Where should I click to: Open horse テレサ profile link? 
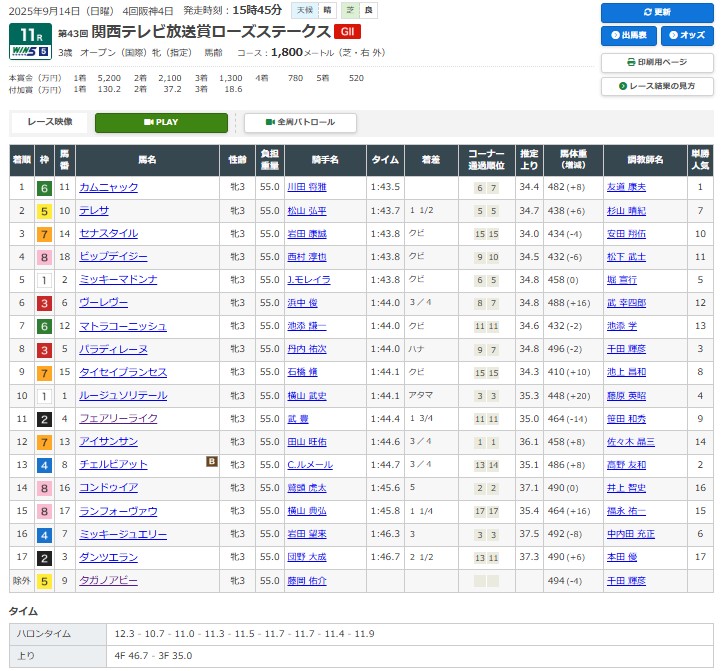[94, 211]
